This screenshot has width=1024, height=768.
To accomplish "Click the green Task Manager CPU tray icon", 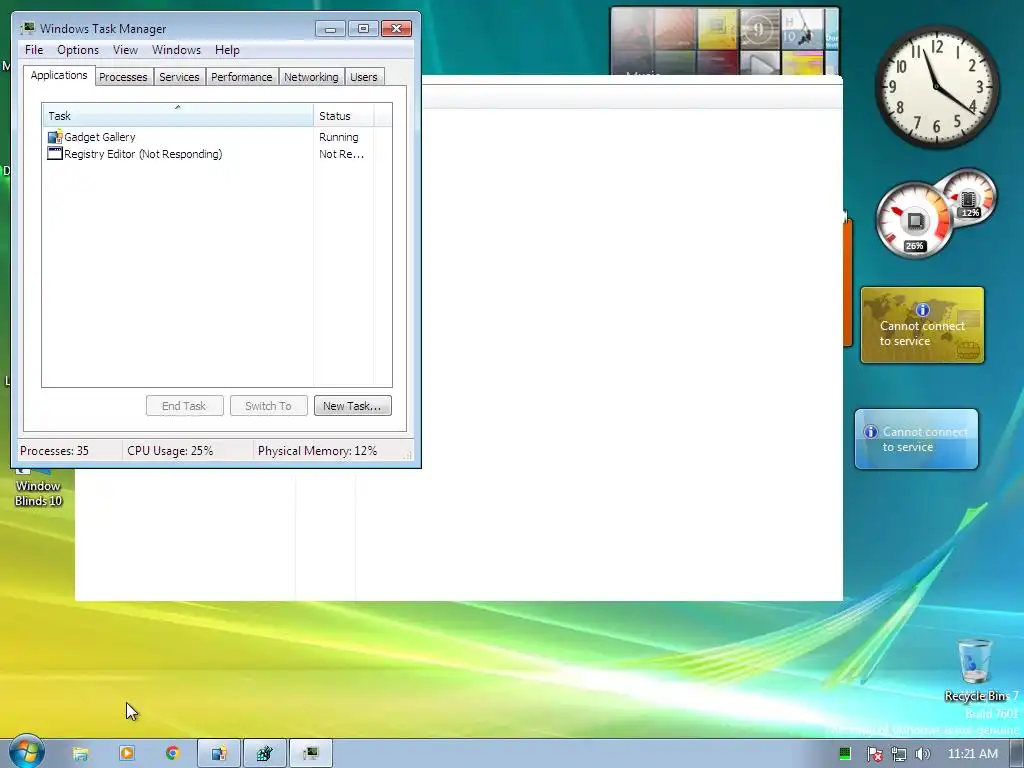I will tap(845, 754).
